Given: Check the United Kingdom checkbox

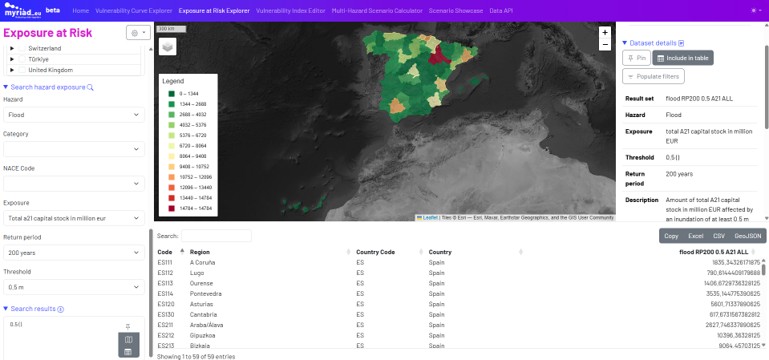Looking at the screenshot, I should click(x=22, y=70).
